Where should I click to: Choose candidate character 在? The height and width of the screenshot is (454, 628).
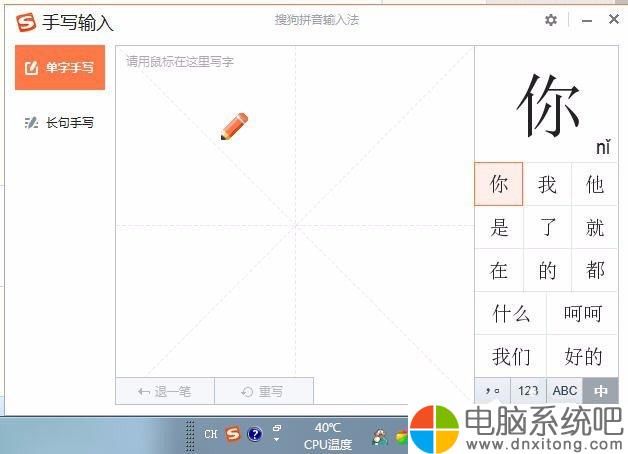pos(499,270)
